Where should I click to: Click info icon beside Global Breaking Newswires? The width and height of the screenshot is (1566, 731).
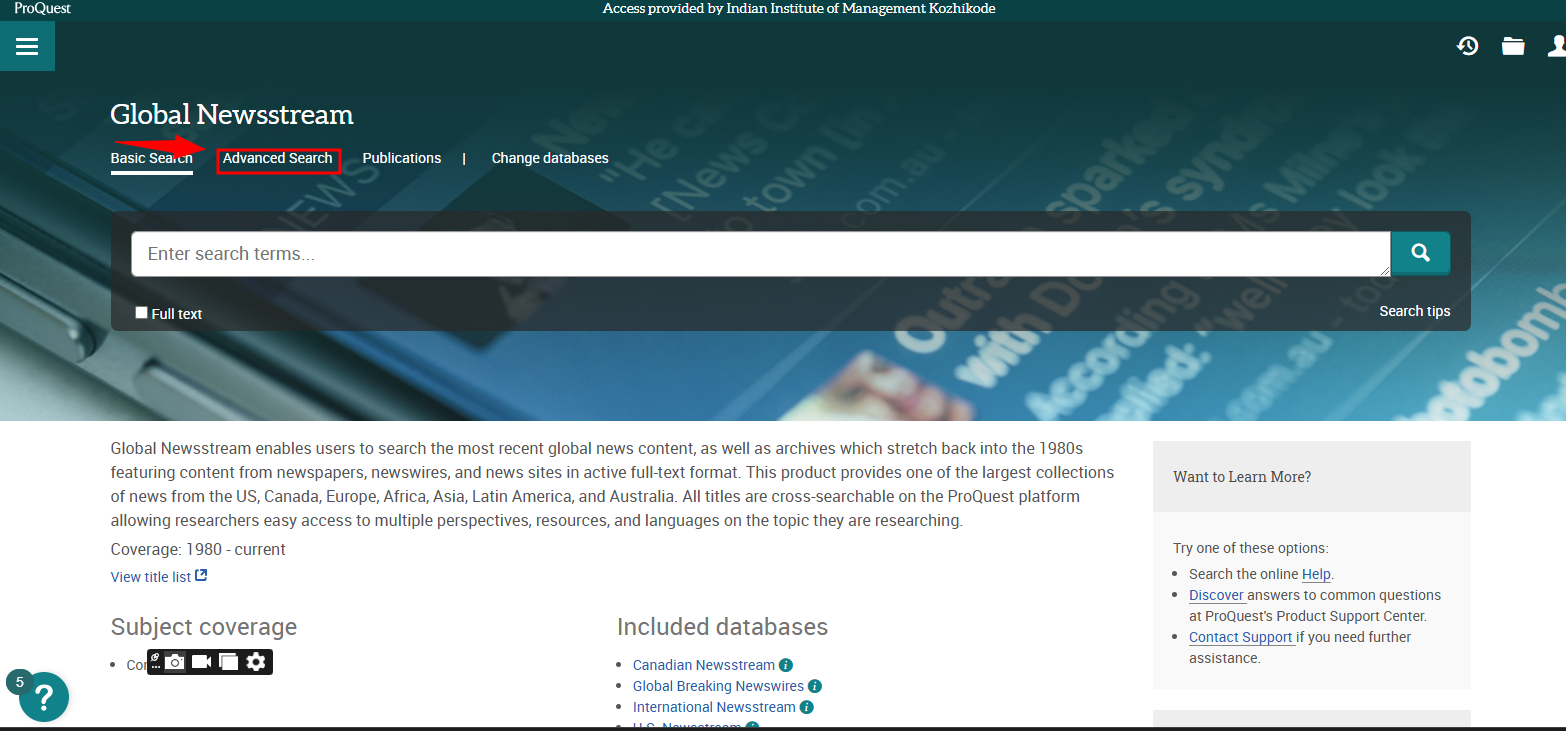(x=815, y=686)
